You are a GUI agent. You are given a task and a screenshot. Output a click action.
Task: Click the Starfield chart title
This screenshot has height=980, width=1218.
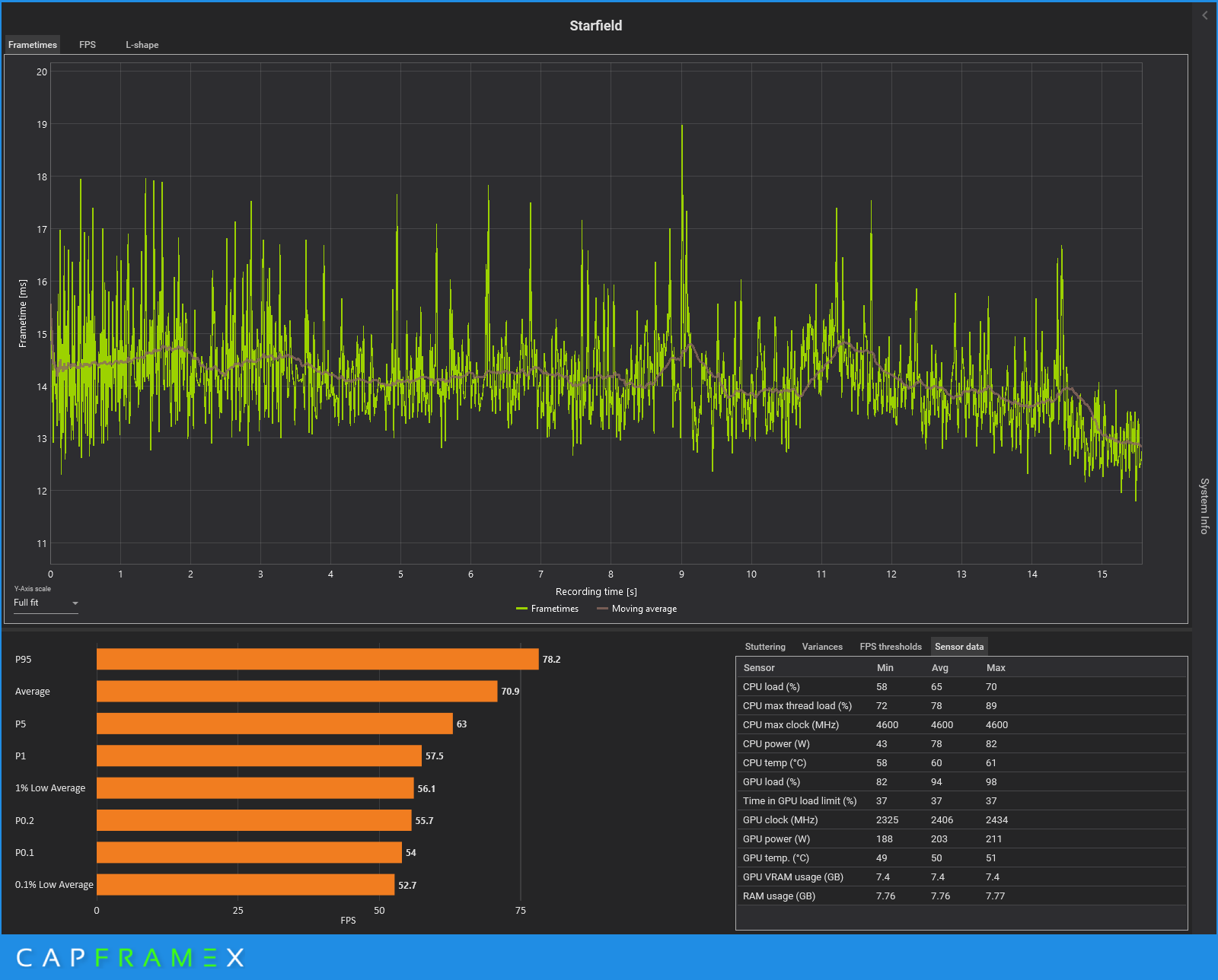point(596,26)
